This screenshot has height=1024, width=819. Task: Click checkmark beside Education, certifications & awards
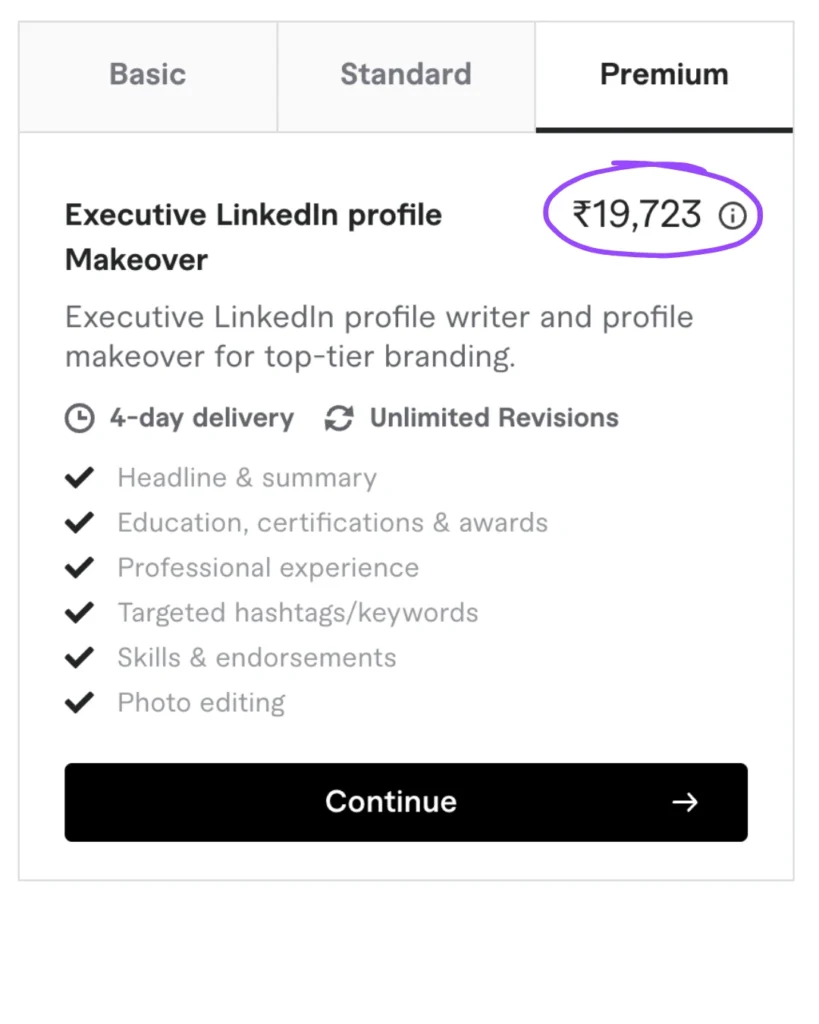point(79,523)
